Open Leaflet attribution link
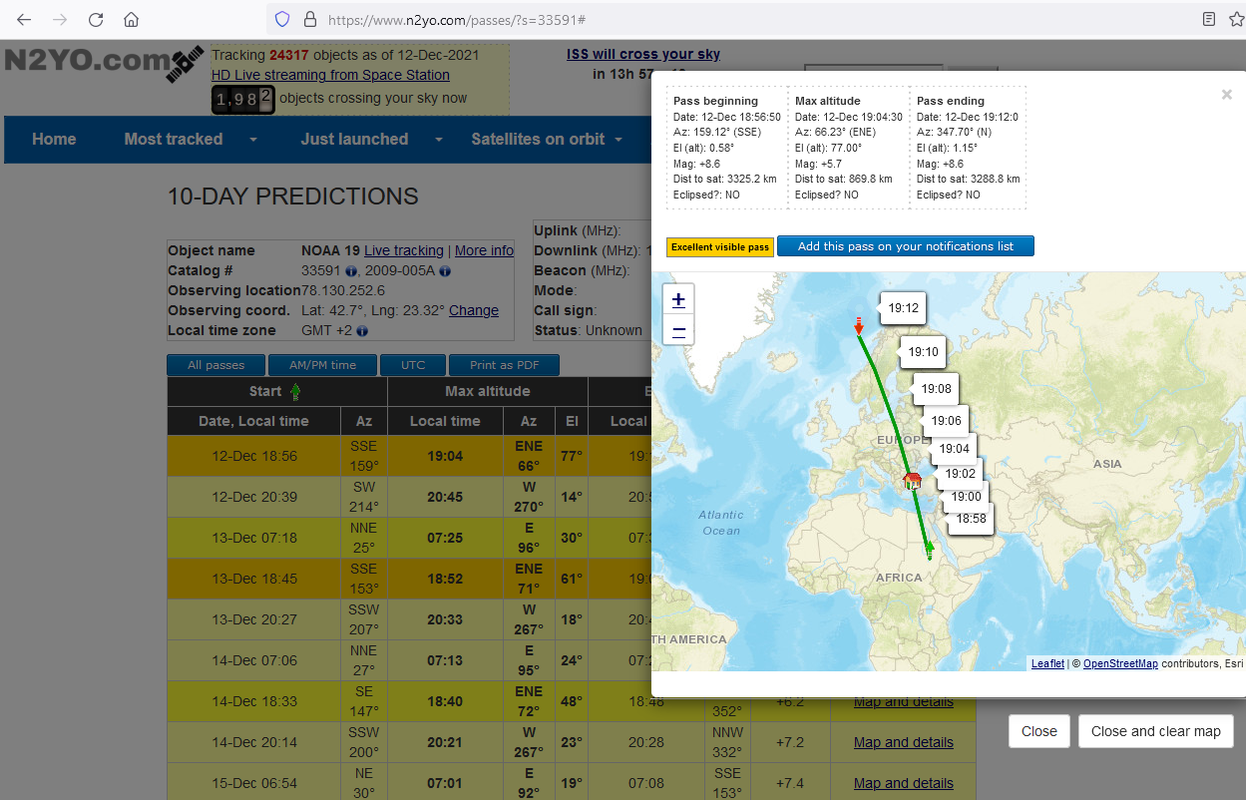 tap(1048, 663)
